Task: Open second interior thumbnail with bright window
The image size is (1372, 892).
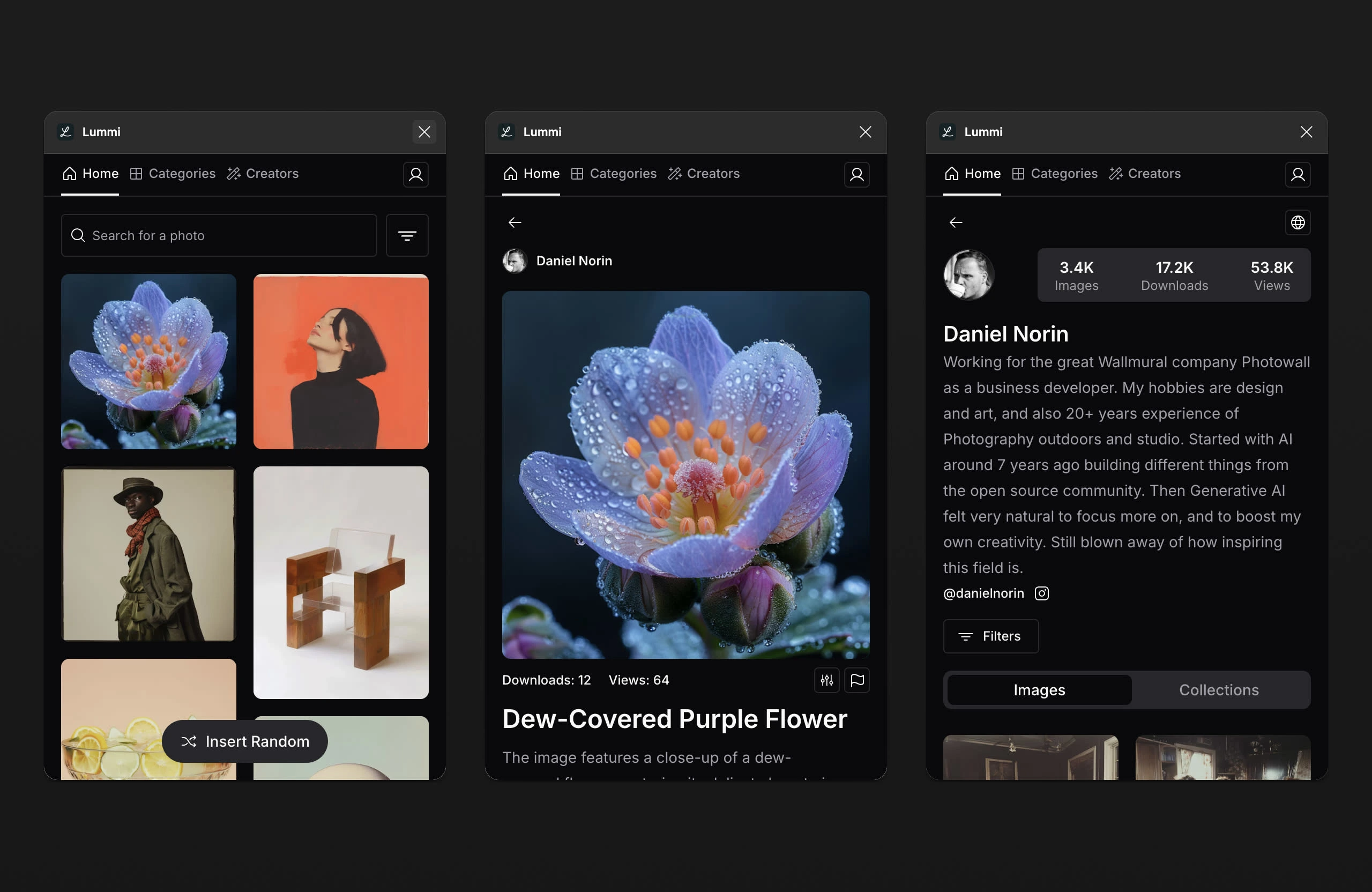Action: point(1222,757)
